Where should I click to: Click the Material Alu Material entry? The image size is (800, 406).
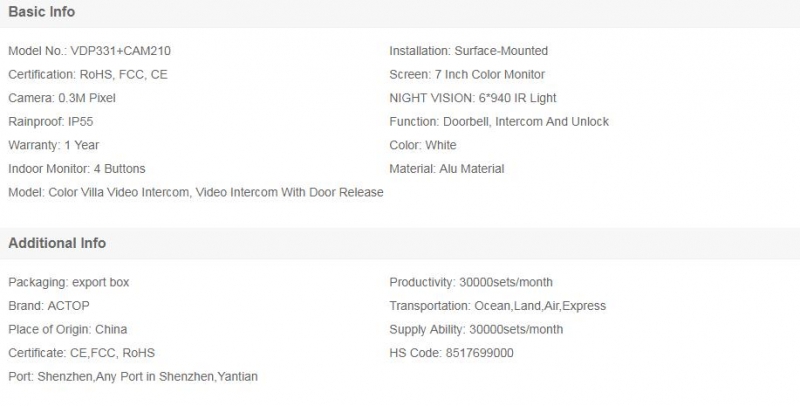[x=447, y=169]
